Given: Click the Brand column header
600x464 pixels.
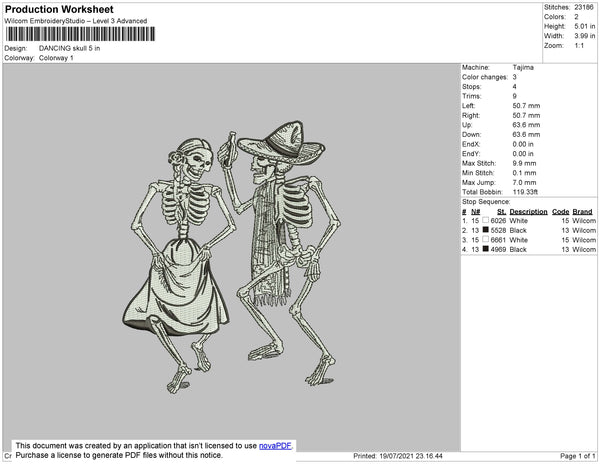Looking at the screenshot, I should (583, 212).
